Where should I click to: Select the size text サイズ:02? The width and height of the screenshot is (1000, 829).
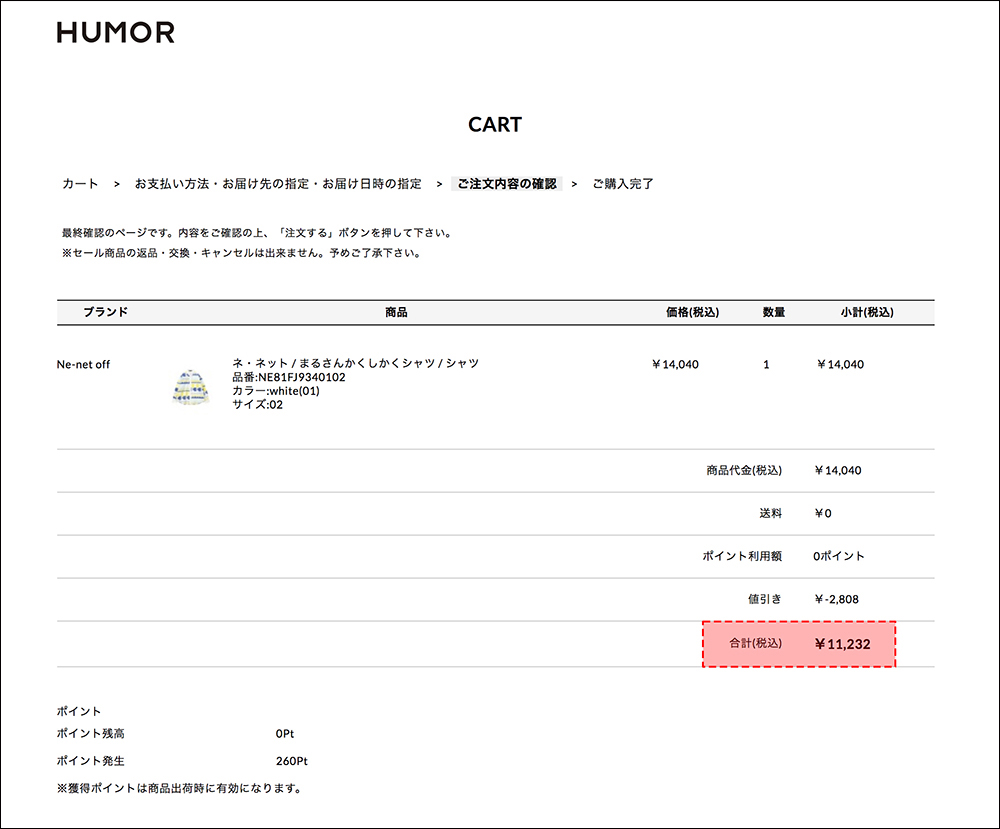pos(258,404)
